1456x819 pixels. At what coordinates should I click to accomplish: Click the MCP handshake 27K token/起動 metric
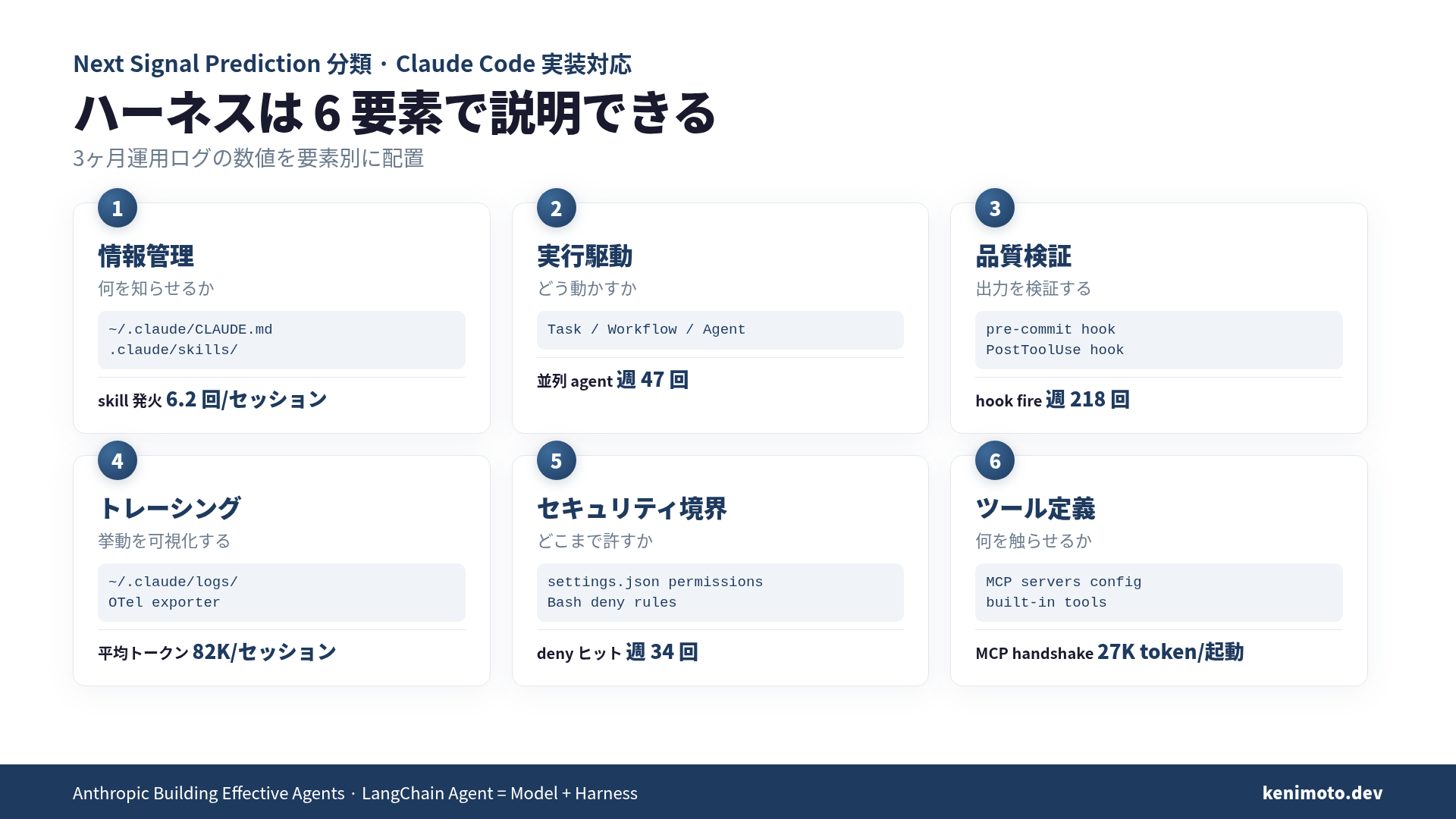click(1109, 652)
